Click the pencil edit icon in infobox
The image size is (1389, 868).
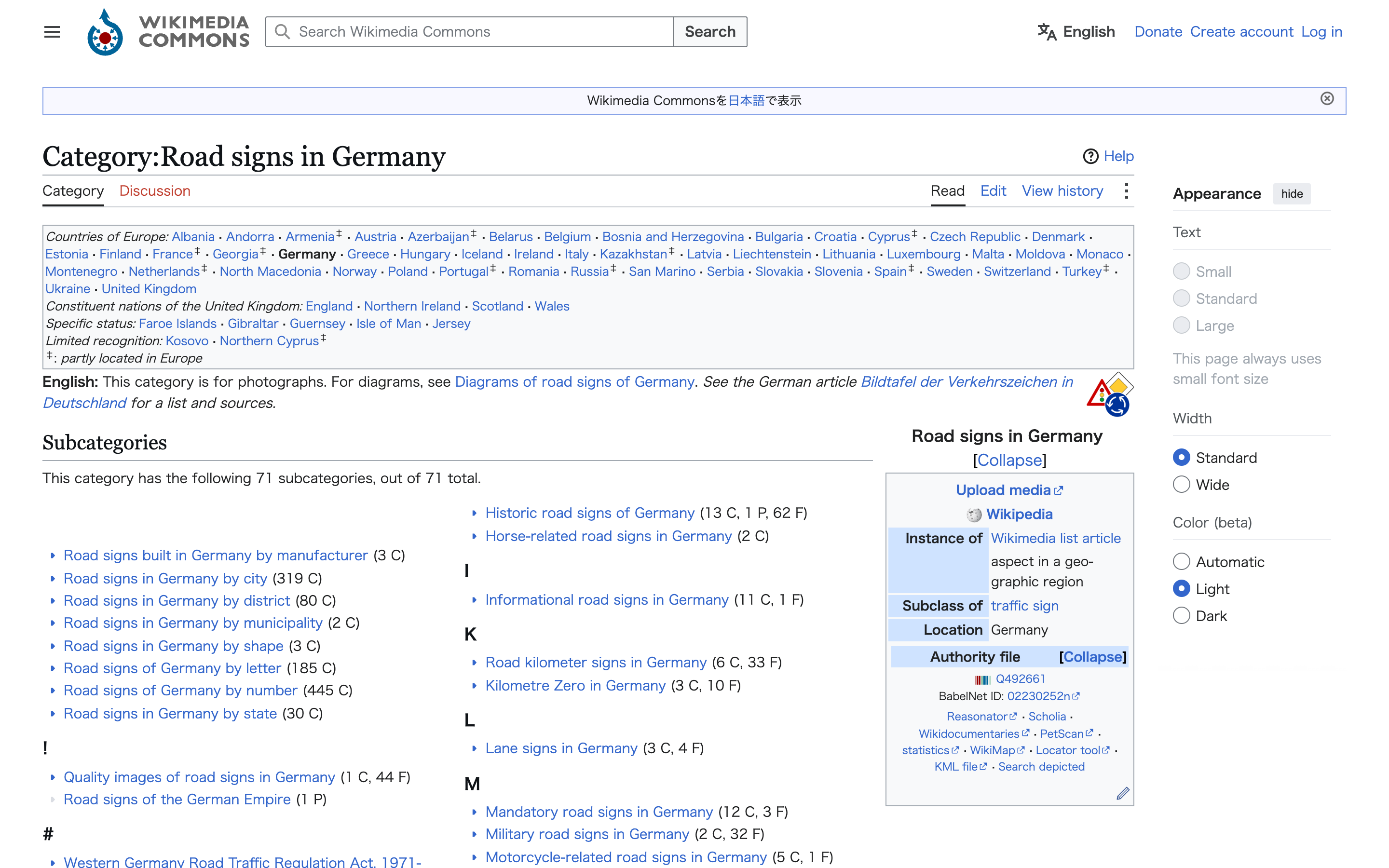click(x=1123, y=793)
